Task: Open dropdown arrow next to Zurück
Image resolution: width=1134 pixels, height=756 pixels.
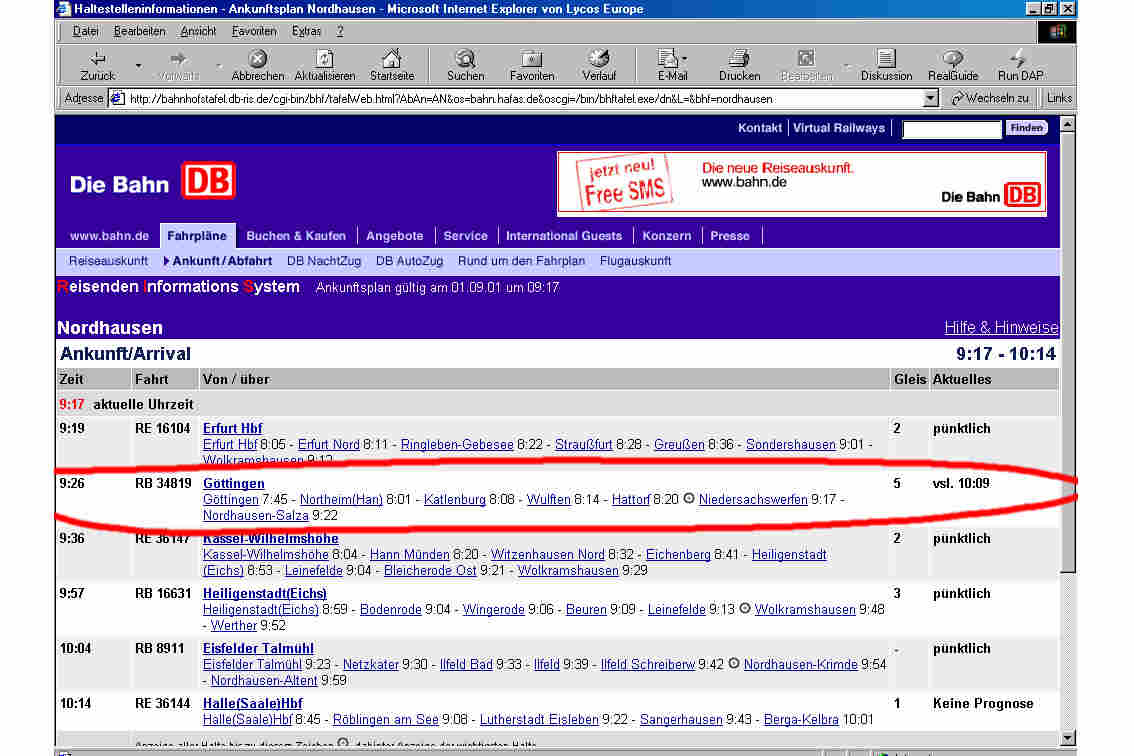Action: point(138,66)
